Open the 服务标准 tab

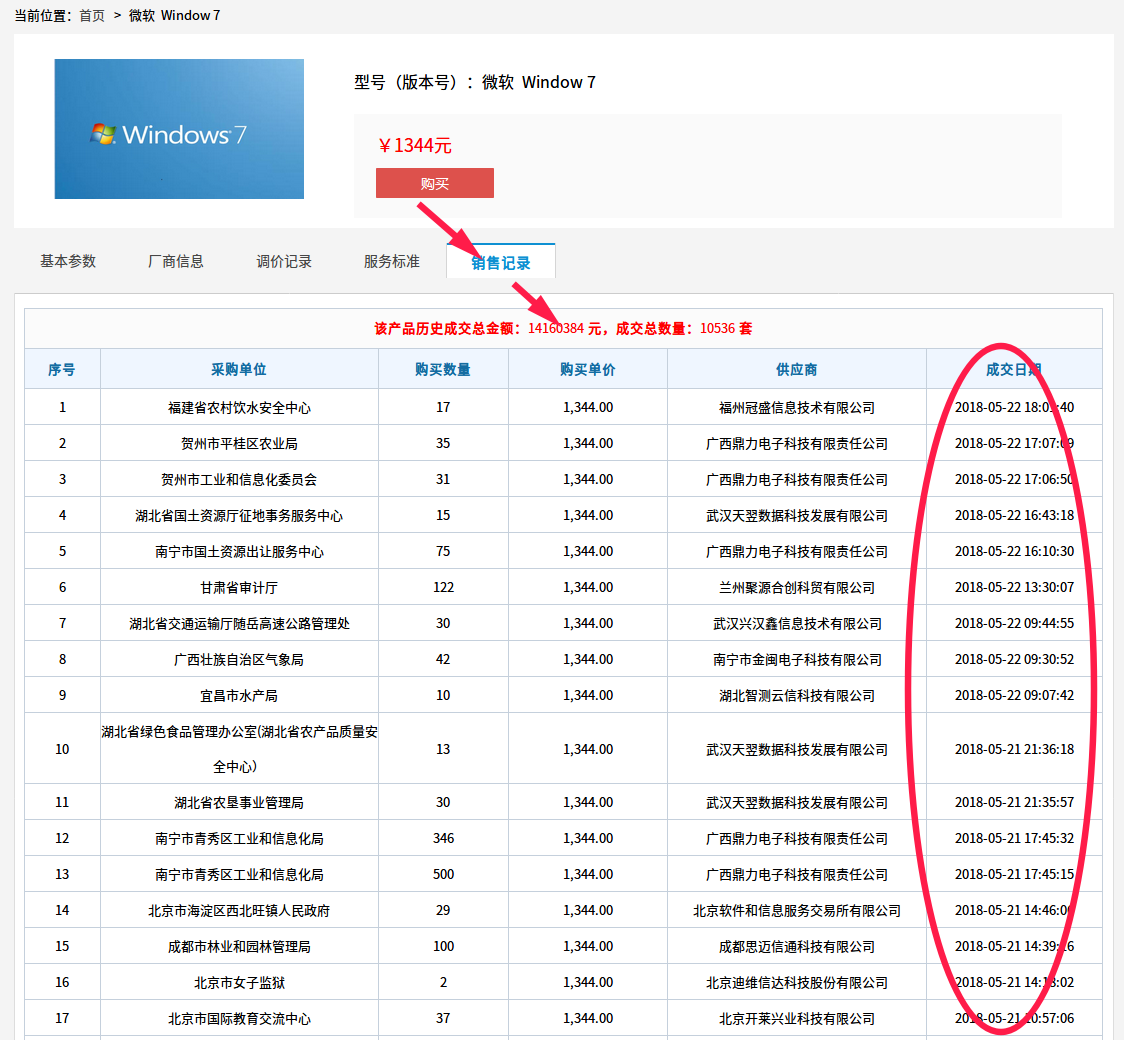point(391,262)
